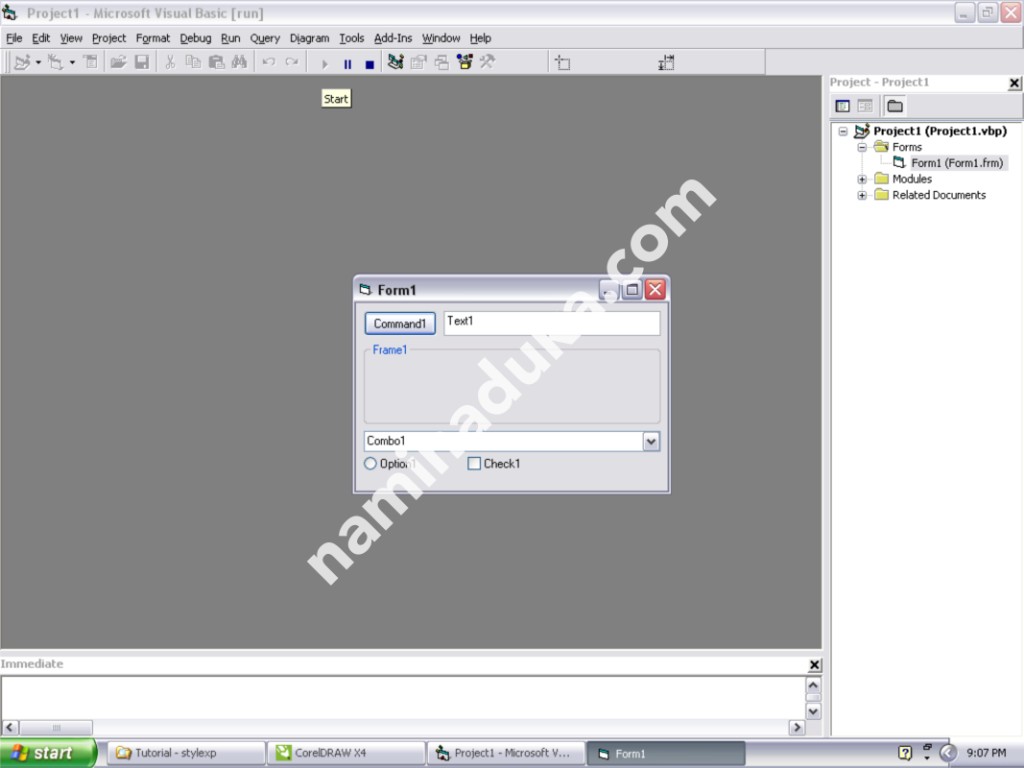Open the Properties Window toolbar icon
The height and width of the screenshot is (768, 1024).
[419, 62]
